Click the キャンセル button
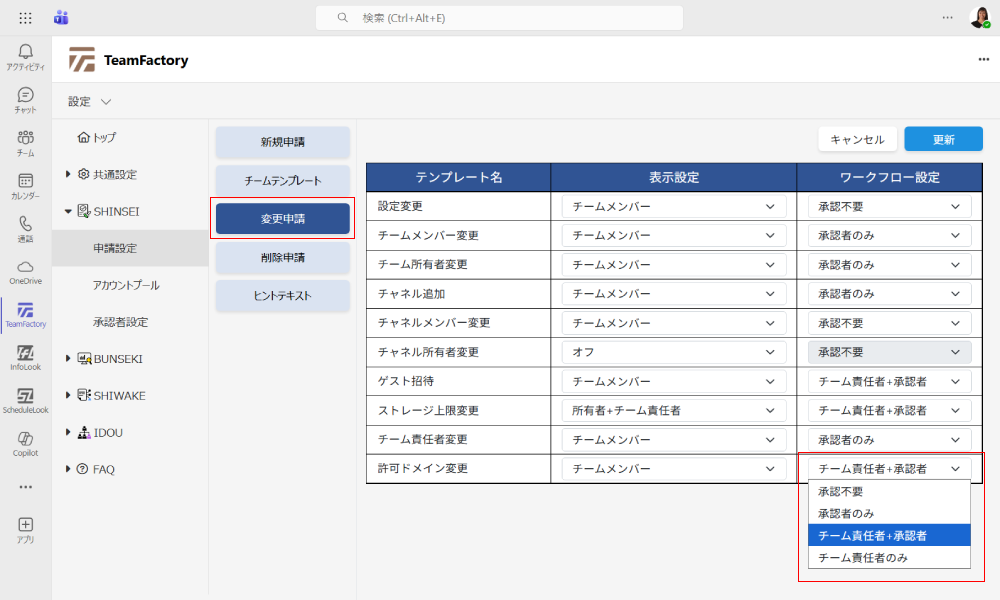 [x=857, y=139]
